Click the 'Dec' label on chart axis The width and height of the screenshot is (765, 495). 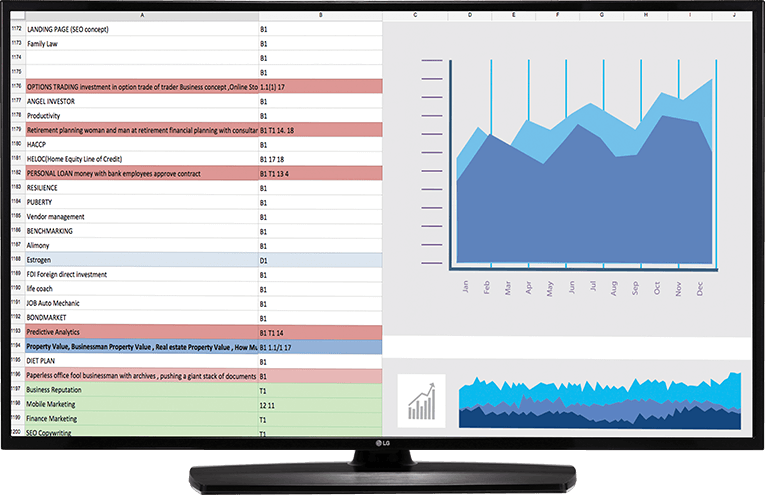coord(700,288)
